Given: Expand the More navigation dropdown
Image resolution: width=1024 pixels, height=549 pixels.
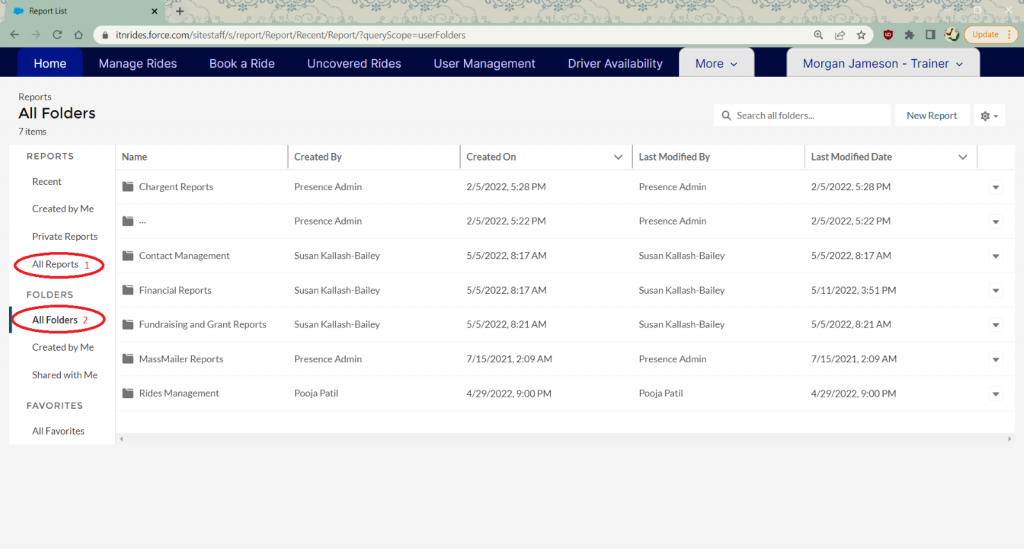Looking at the screenshot, I should [x=715, y=63].
